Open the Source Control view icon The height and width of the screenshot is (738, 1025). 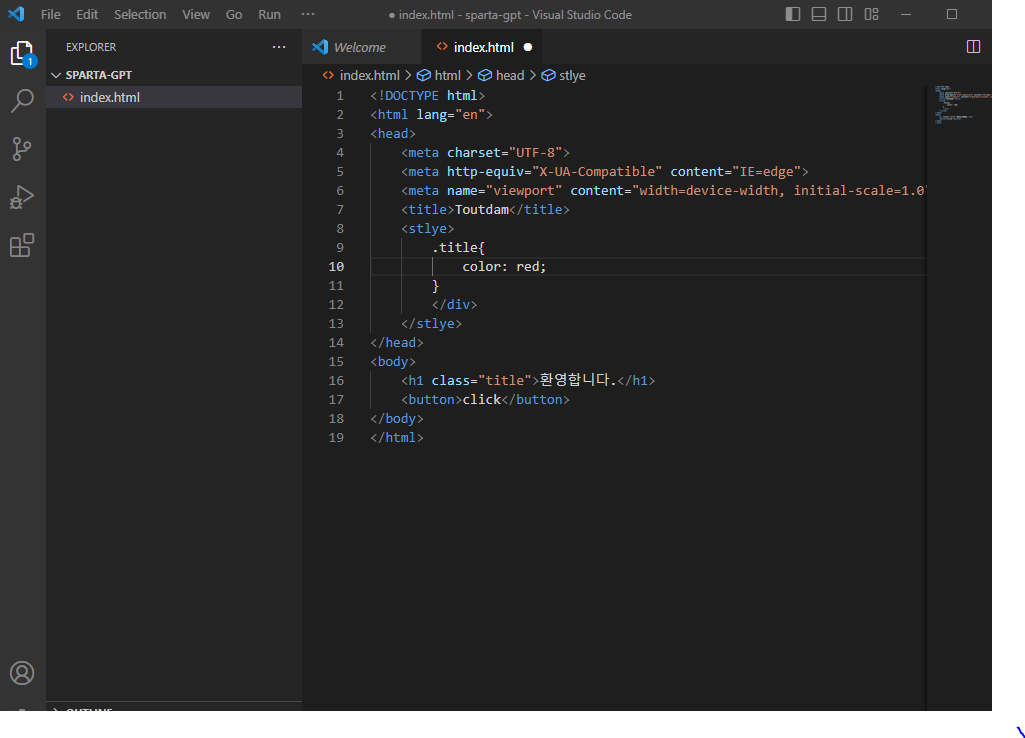point(22,149)
